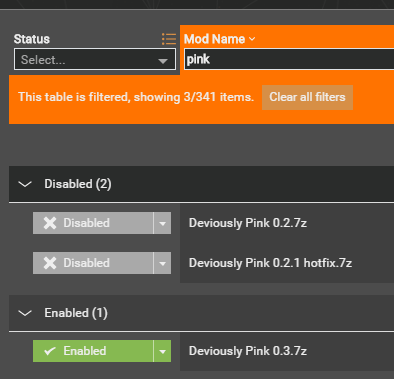
Task: Open status arrow menu for Deviously Pink 0.2.1 hotfix
Action: point(162,263)
